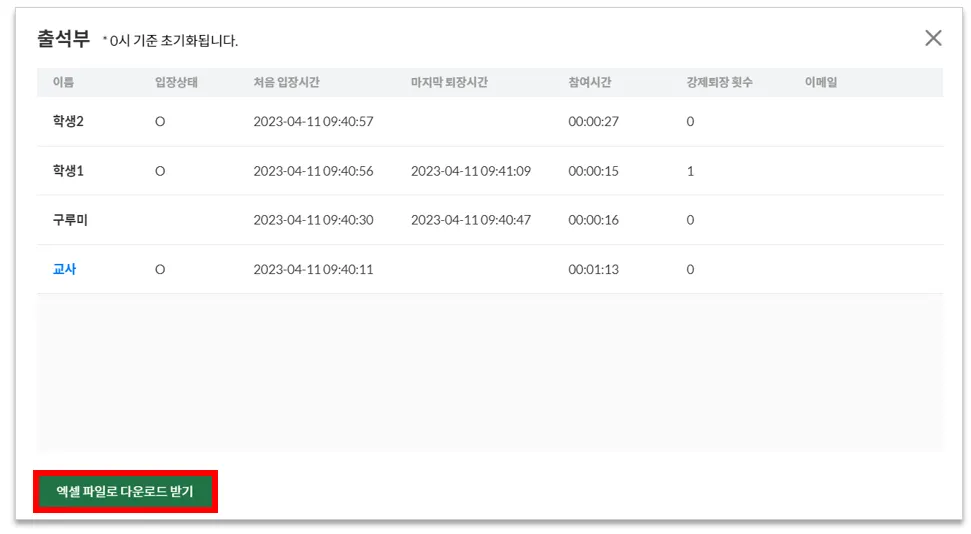Open the 교사 name link
971x534 pixels.
pos(64,269)
